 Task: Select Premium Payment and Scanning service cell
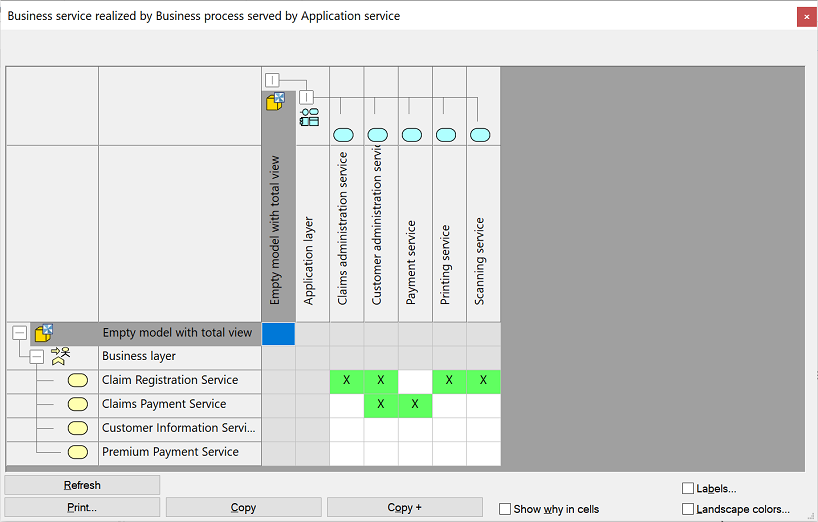pyautogui.click(x=484, y=454)
